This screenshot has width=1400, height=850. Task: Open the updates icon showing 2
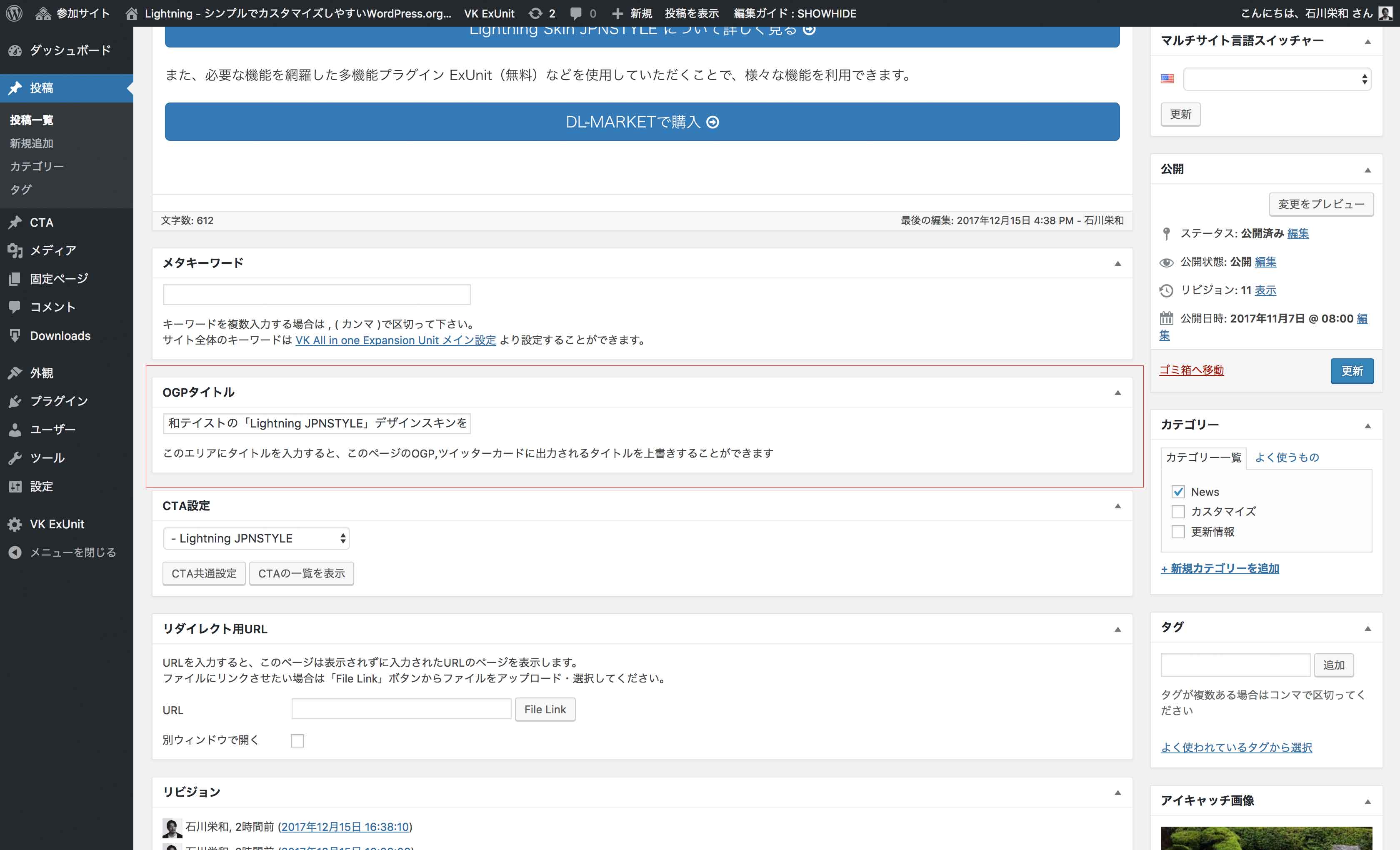535,13
